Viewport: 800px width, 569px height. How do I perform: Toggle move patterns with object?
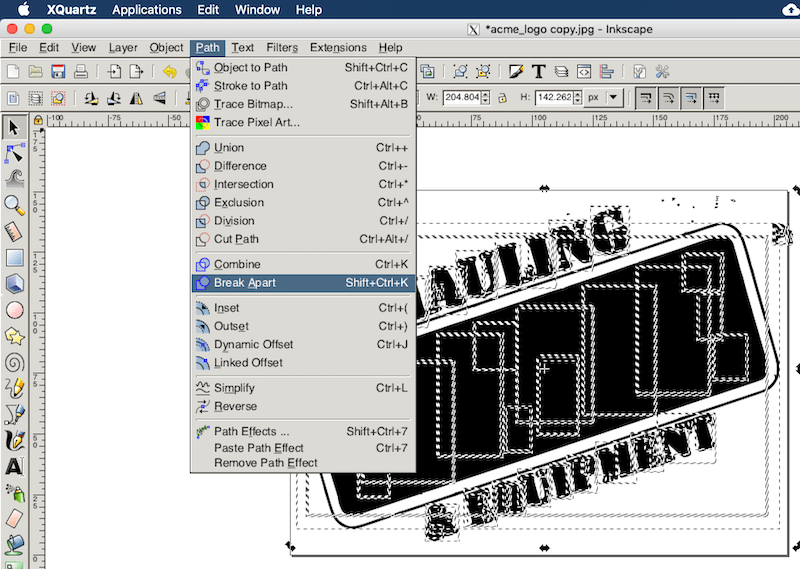pyautogui.click(x=714, y=98)
